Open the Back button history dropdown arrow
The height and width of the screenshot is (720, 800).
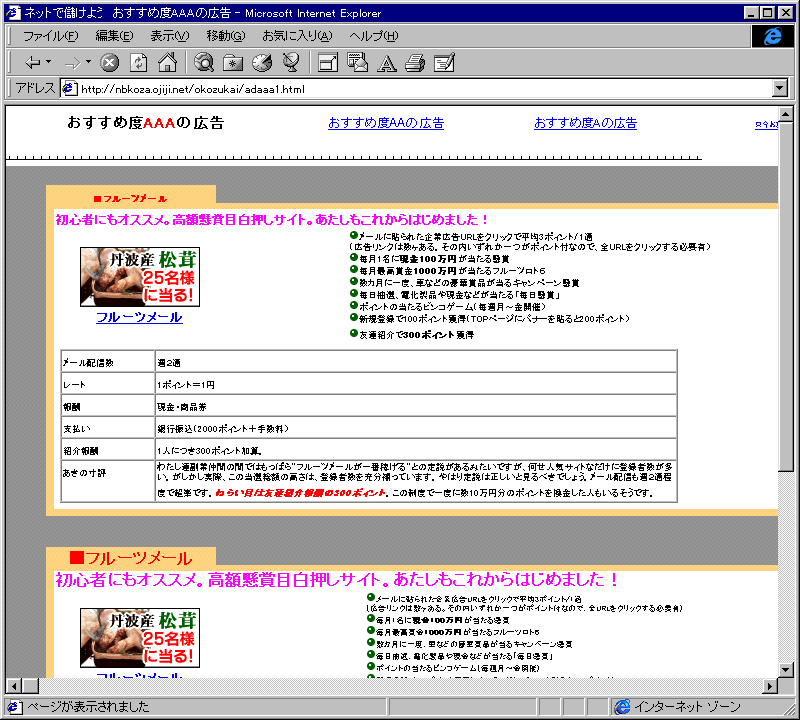pos(48,62)
